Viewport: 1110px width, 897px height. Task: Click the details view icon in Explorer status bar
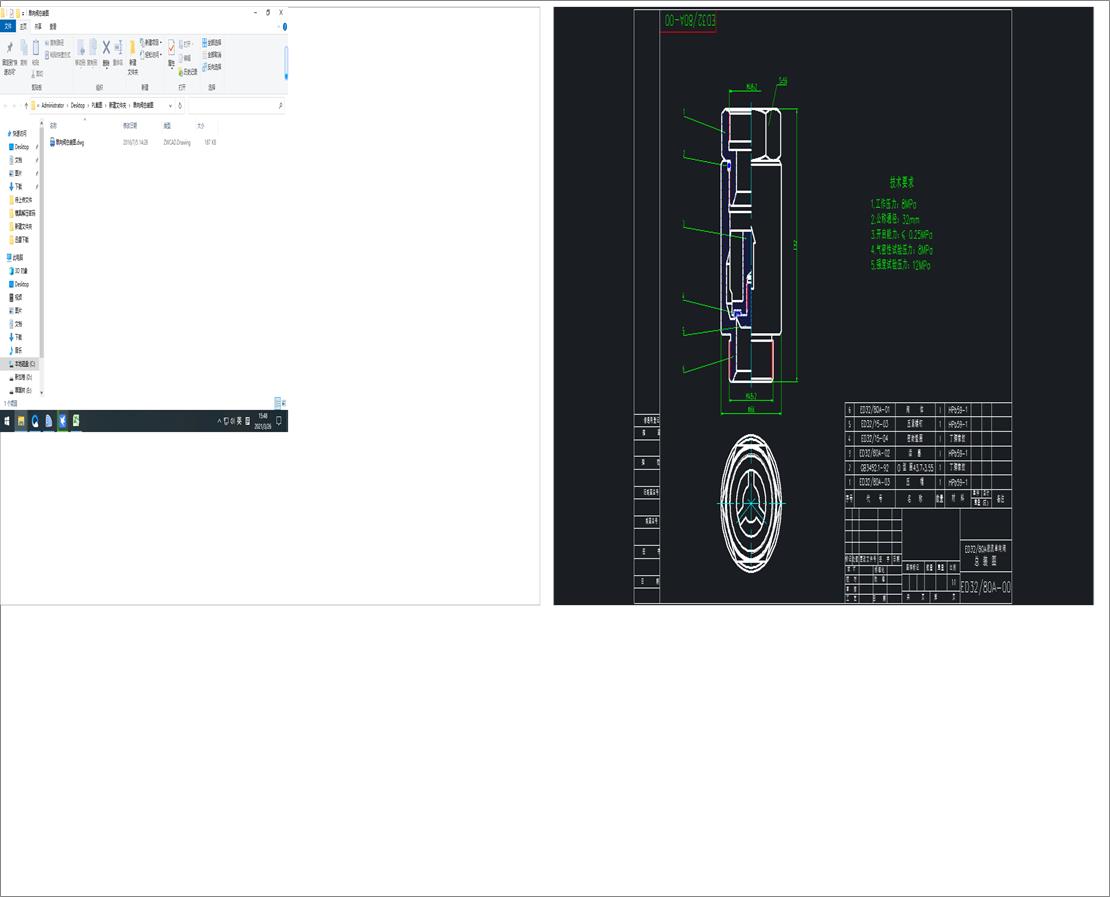[x=277, y=402]
